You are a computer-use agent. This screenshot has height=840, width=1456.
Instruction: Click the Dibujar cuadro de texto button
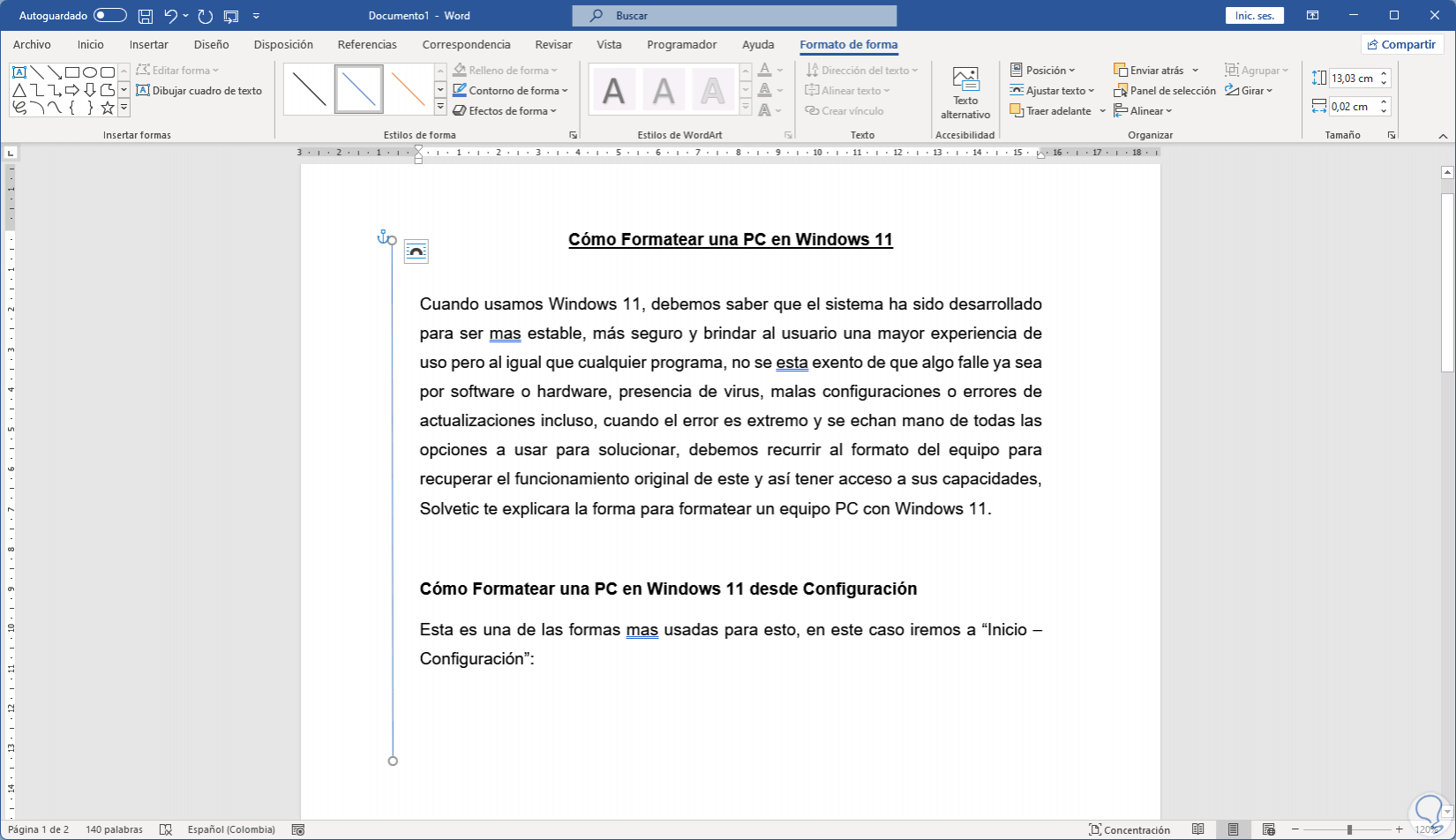pos(199,91)
